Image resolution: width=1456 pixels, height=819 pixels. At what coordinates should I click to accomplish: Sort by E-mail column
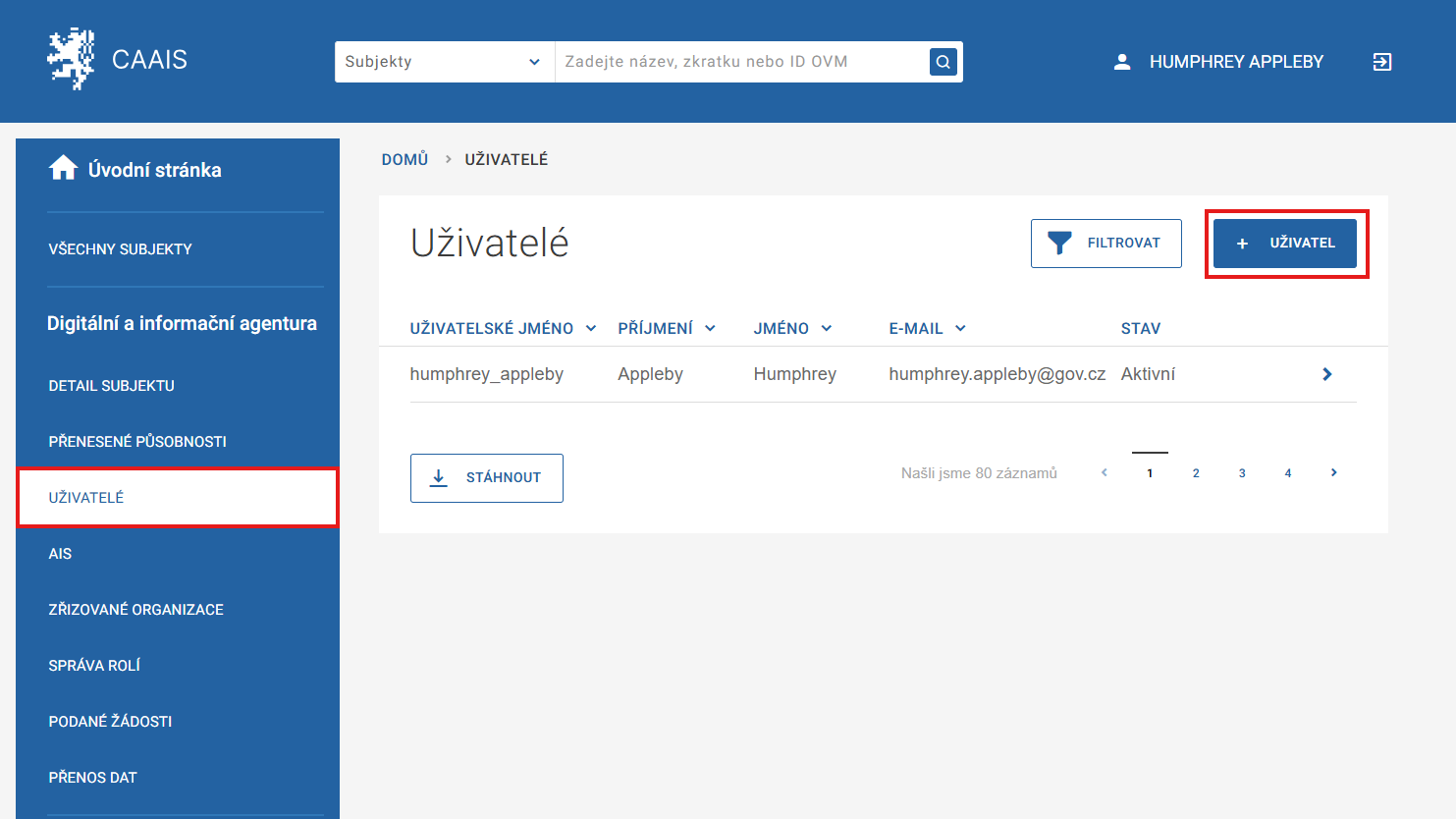927,329
